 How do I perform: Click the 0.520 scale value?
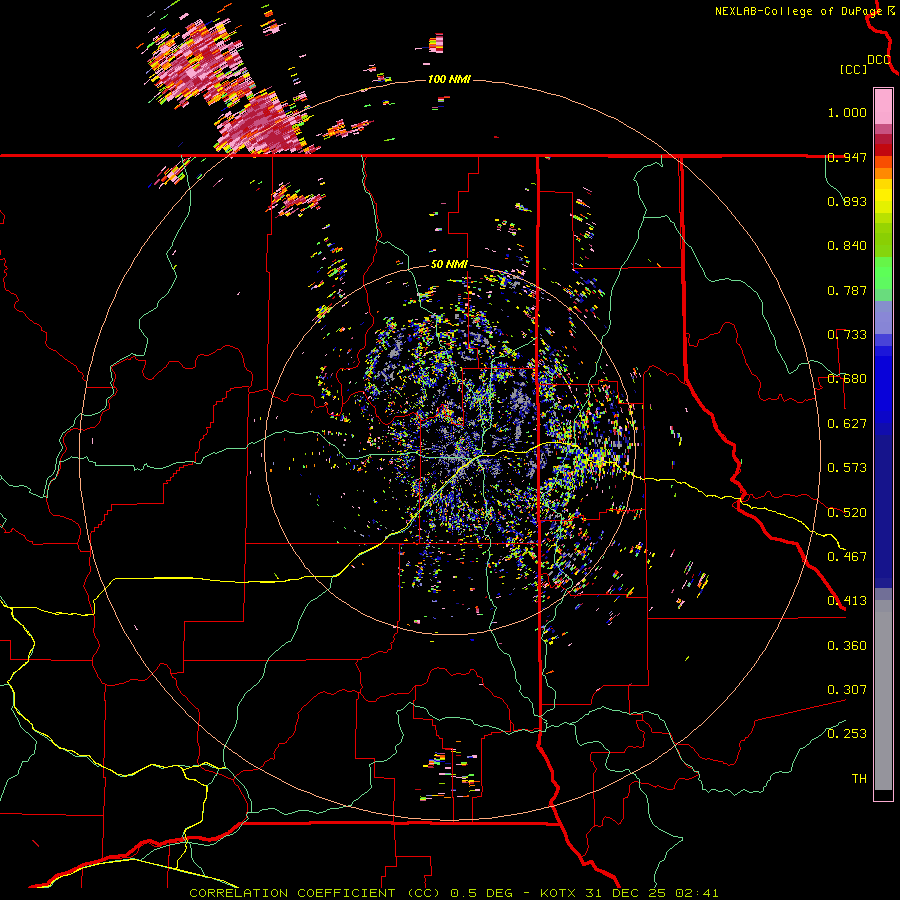[x=847, y=513]
